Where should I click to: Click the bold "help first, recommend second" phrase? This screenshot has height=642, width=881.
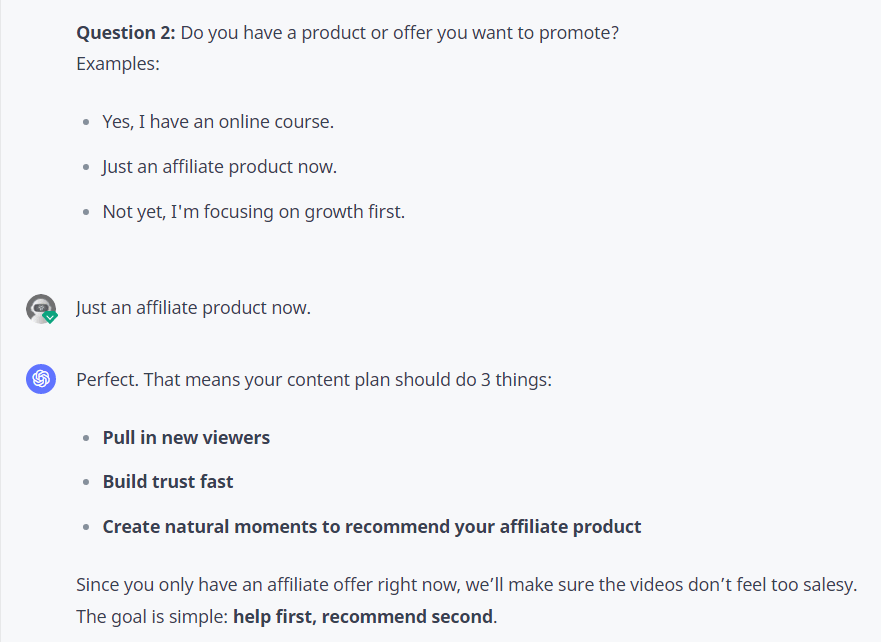363,616
